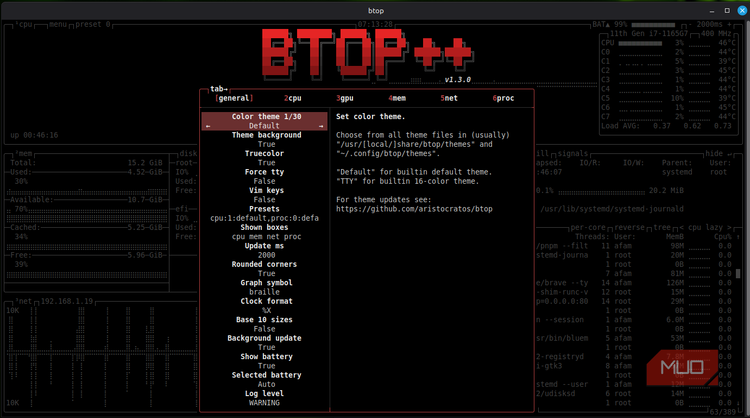Click the Threads column header
This screenshot has height=418, width=750.
click(x=592, y=237)
